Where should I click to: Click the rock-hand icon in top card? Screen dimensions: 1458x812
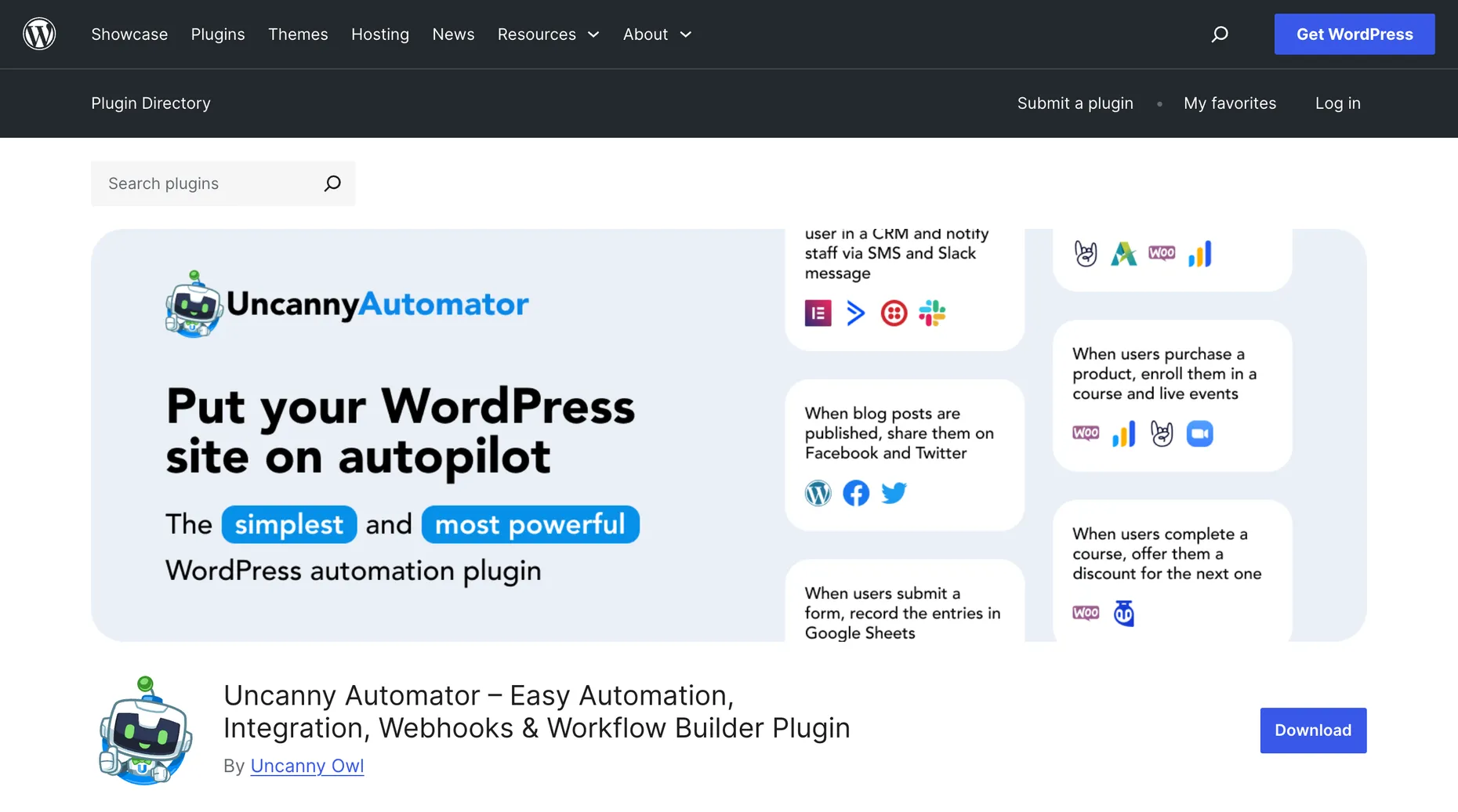coord(1086,253)
